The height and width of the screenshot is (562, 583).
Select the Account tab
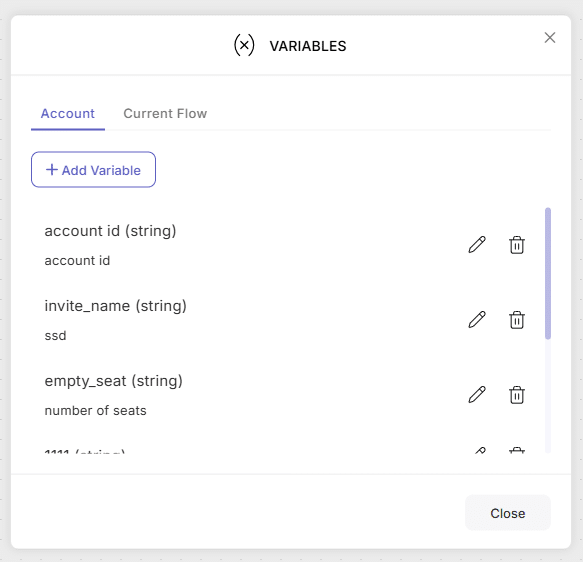pyautogui.click(x=68, y=113)
